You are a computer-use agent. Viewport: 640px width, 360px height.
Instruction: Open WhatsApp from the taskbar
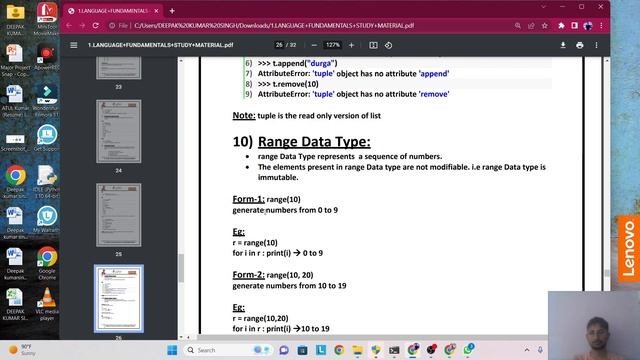point(468,349)
